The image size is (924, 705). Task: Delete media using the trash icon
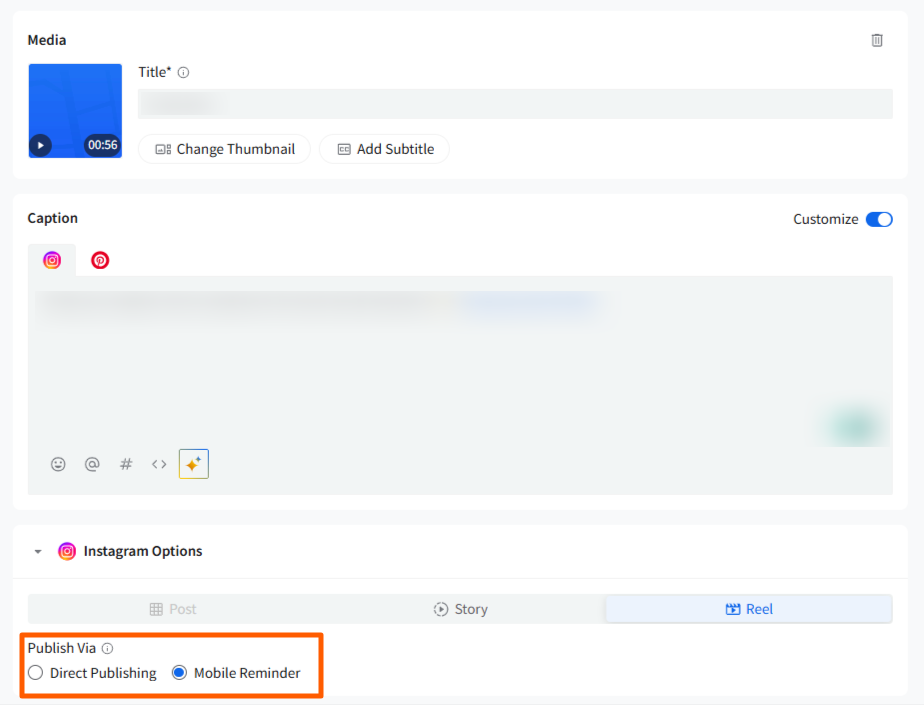click(877, 40)
